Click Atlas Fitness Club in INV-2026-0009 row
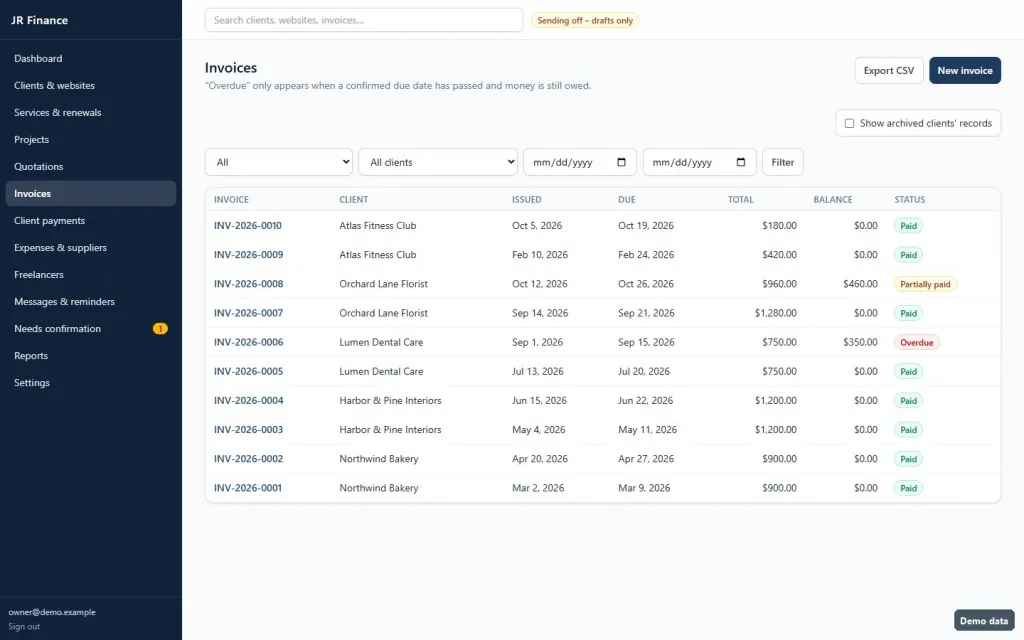Viewport: 1024px width, 640px height. pyautogui.click(x=377, y=255)
